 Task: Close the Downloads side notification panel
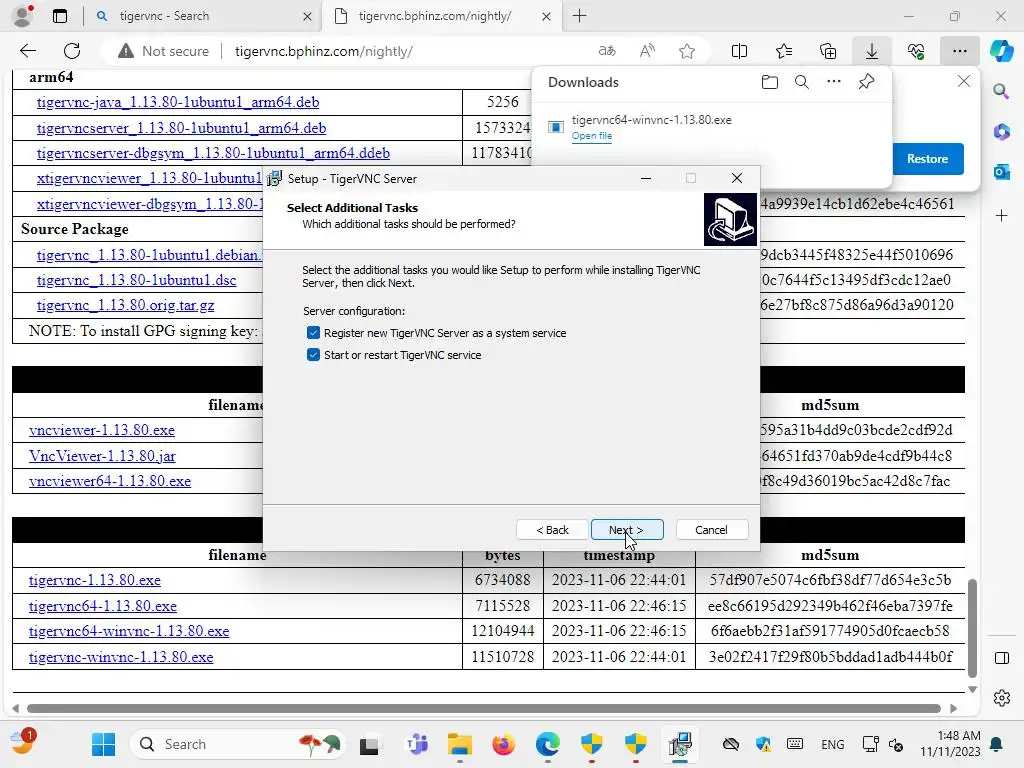[x=963, y=82]
